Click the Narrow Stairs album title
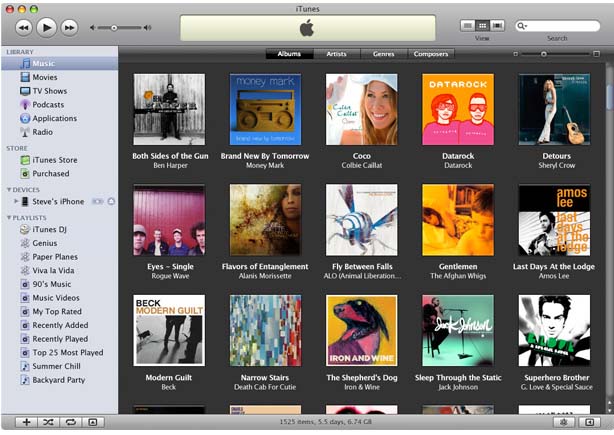The image size is (614, 435). point(265,378)
